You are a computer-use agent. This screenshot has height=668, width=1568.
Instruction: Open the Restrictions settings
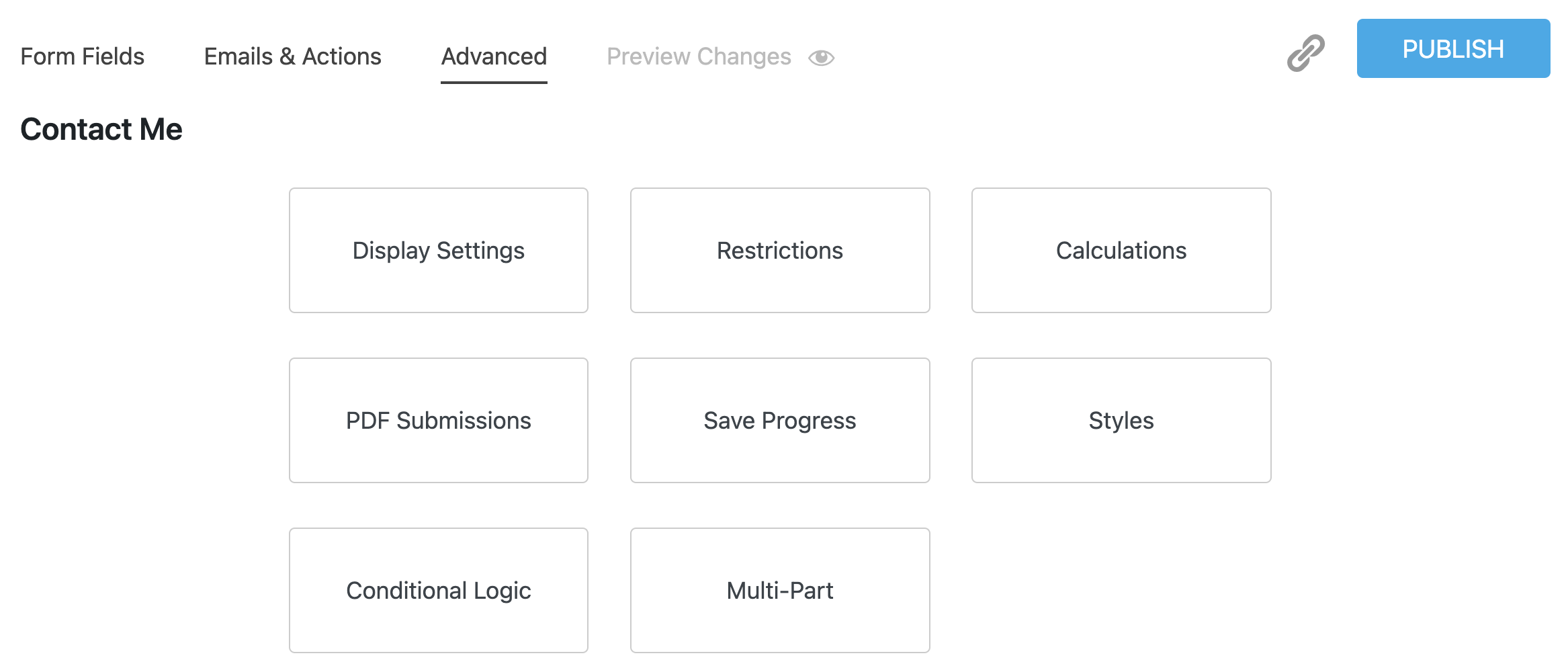tap(779, 250)
